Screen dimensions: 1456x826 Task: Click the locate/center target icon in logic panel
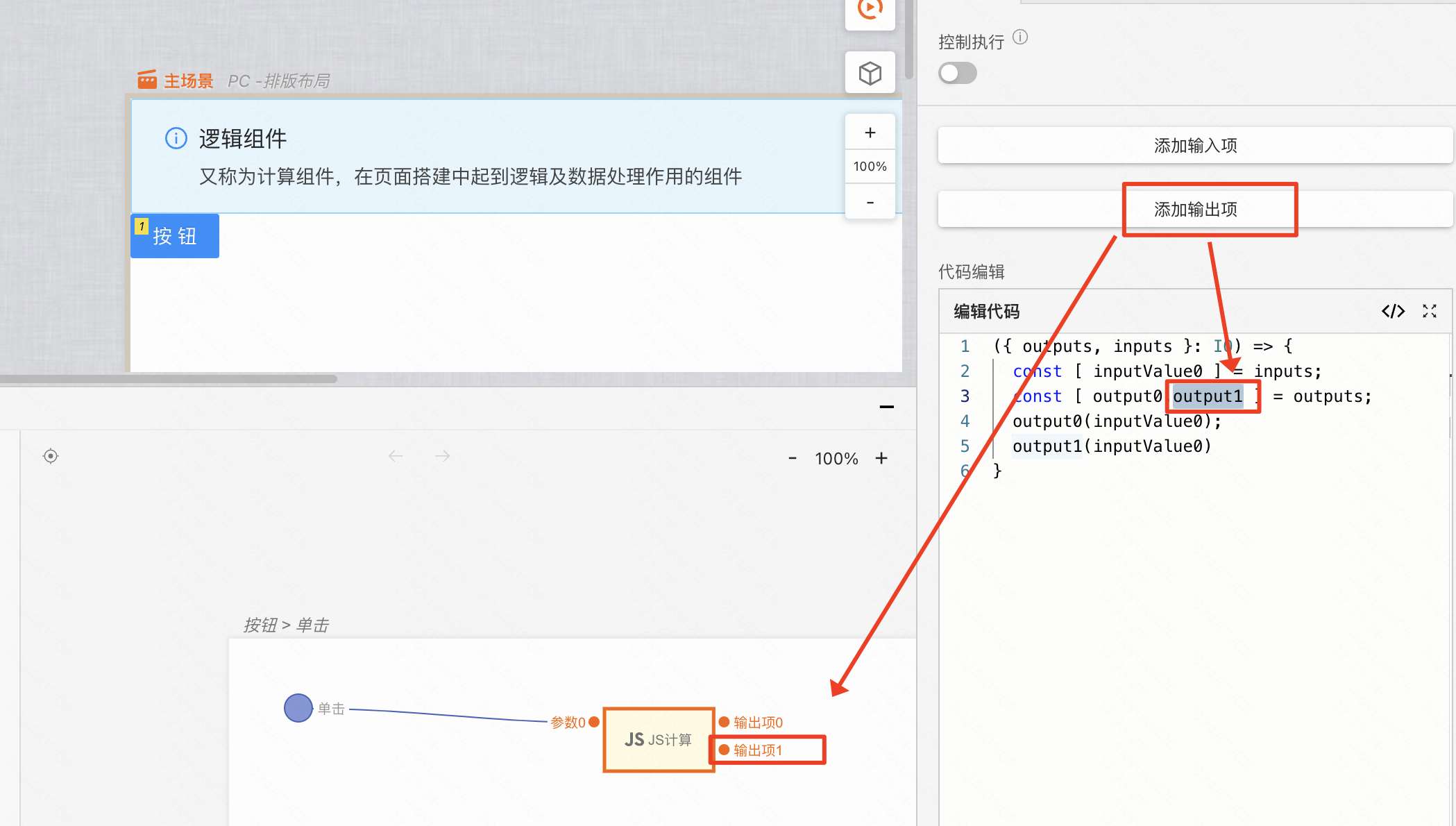[51, 456]
